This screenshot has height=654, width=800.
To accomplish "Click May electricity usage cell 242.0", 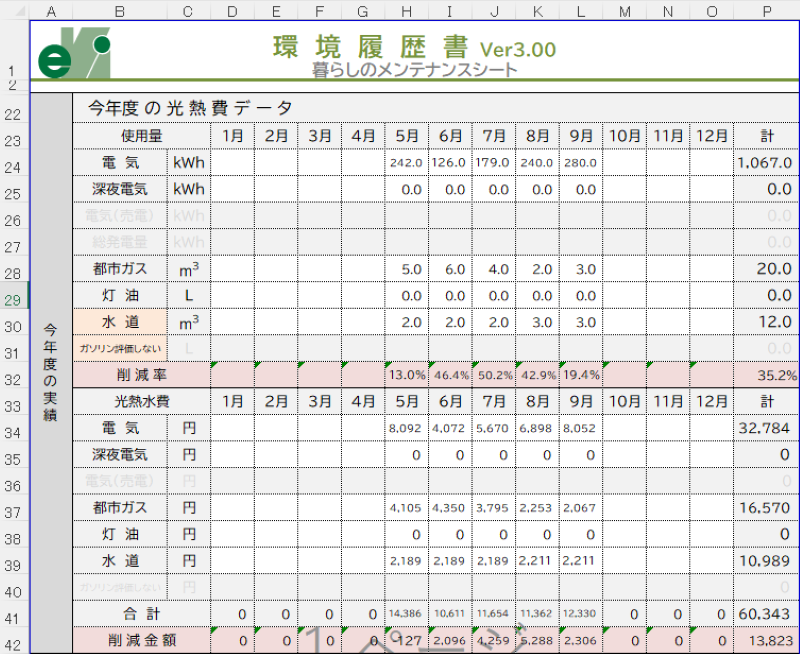I will 406,163.
